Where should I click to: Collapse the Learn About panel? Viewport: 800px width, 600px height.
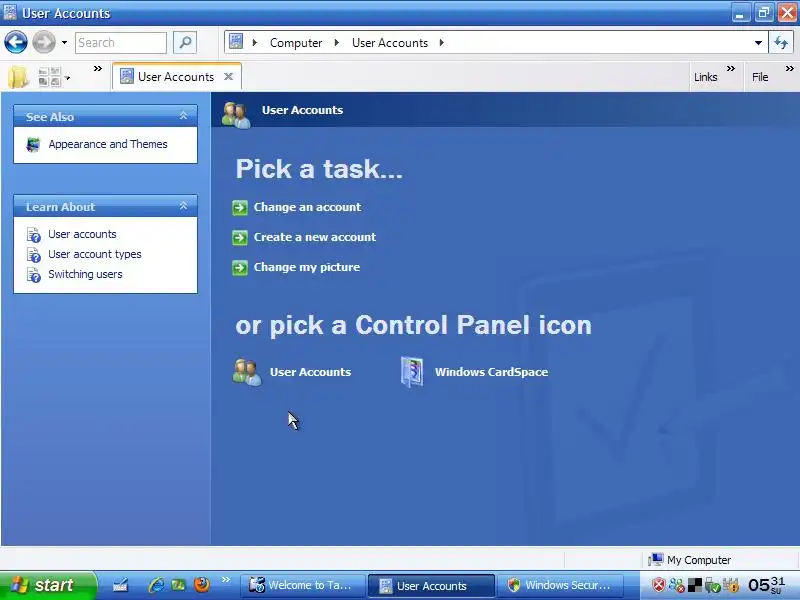coord(183,206)
